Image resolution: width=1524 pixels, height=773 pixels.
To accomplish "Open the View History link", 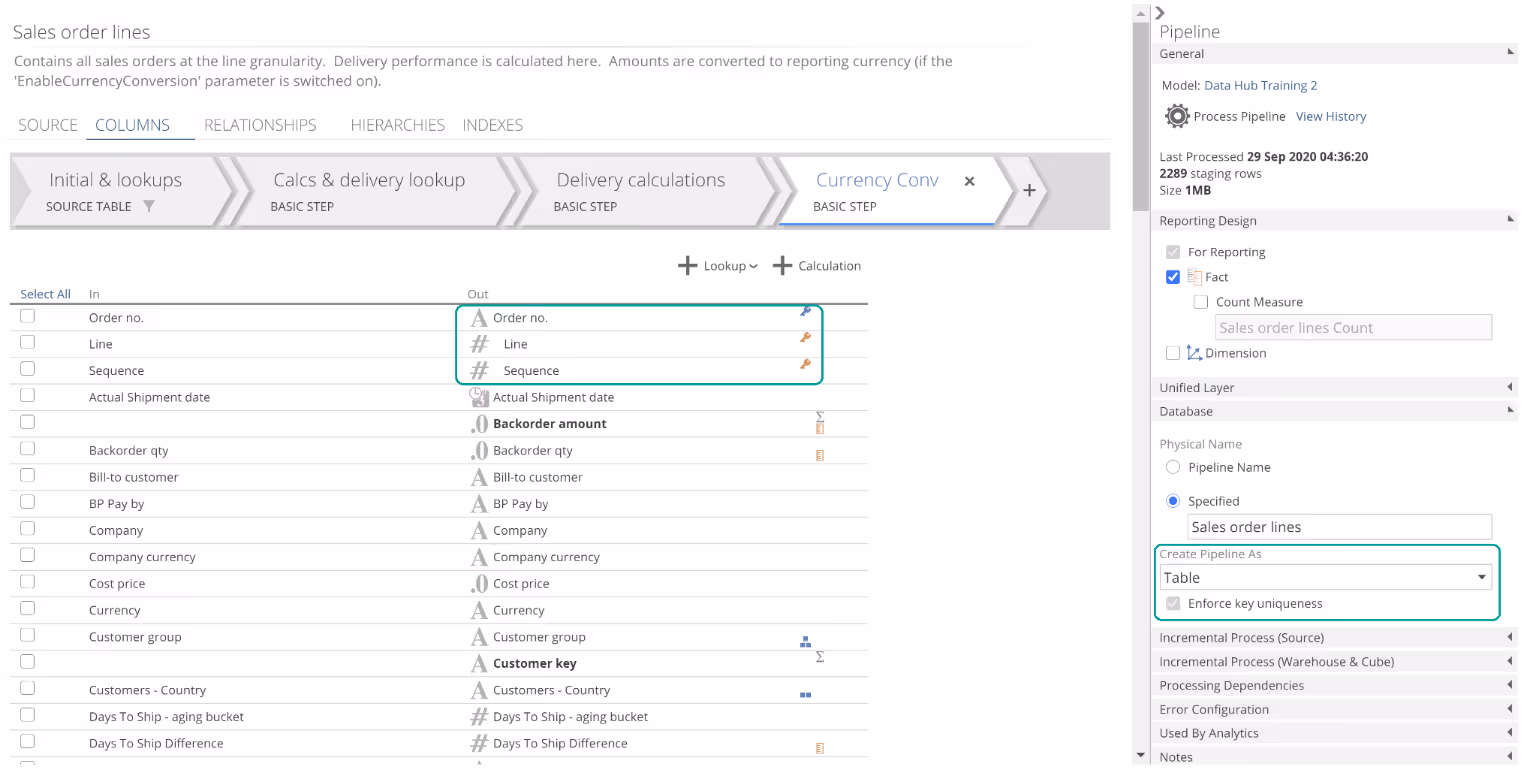I will point(1330,116).
